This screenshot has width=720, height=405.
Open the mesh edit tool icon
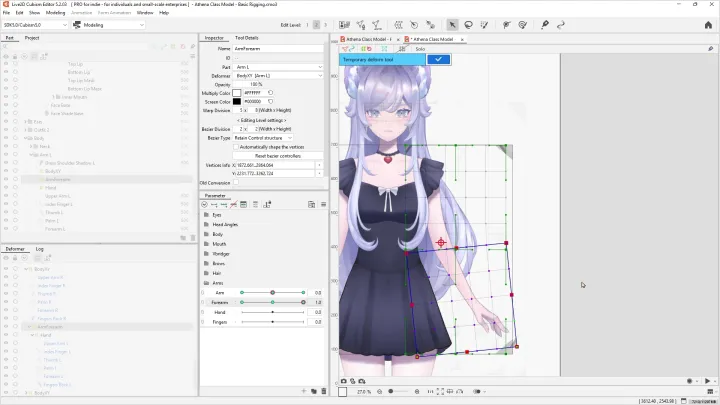coord(361,25)
